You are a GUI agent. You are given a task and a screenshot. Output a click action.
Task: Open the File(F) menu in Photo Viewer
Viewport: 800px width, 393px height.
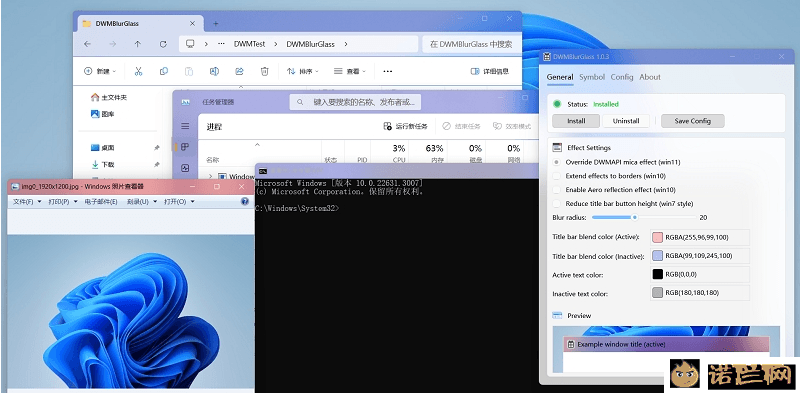[x=27, y=202]
